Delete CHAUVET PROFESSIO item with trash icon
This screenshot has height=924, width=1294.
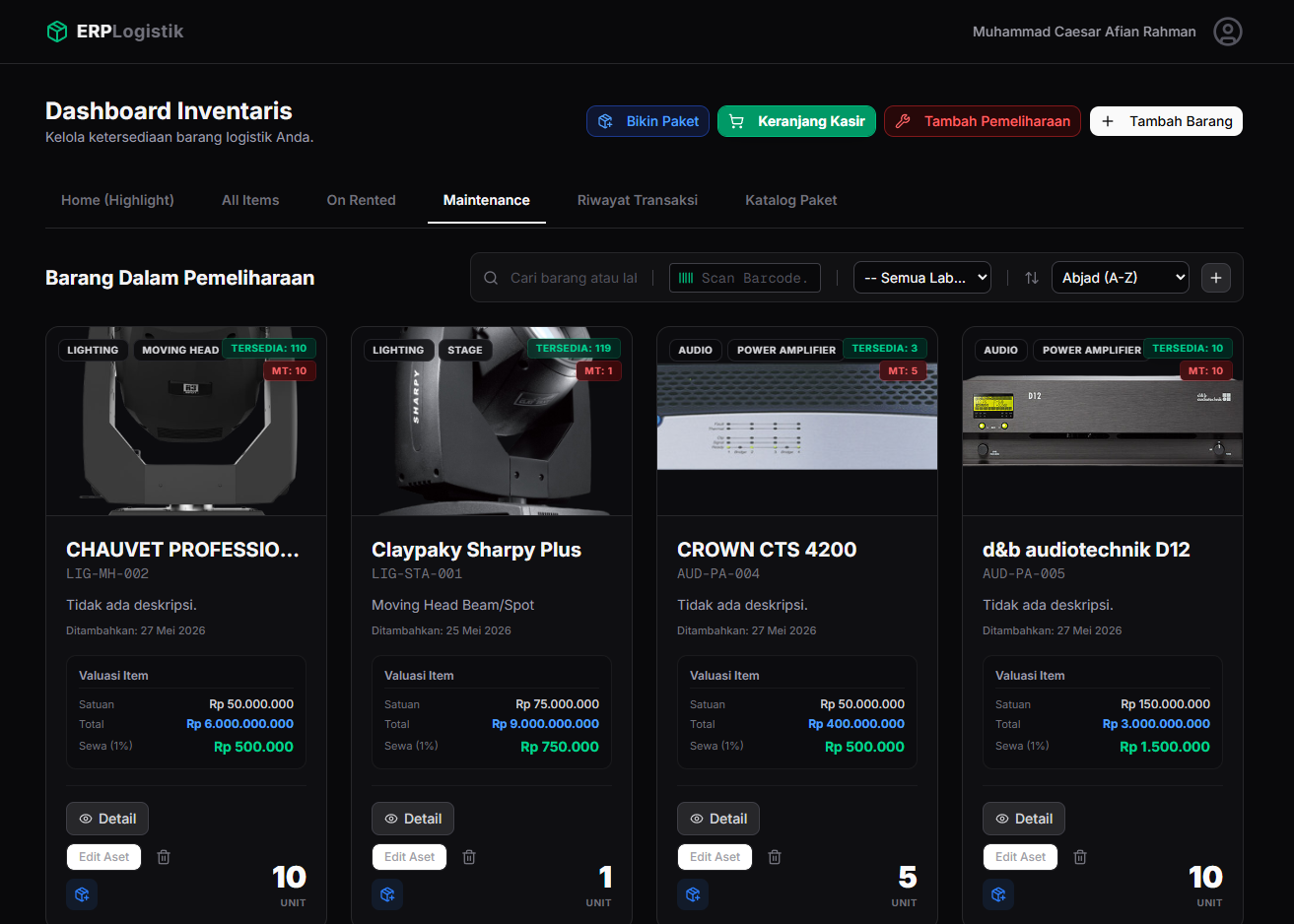point(164,857)
